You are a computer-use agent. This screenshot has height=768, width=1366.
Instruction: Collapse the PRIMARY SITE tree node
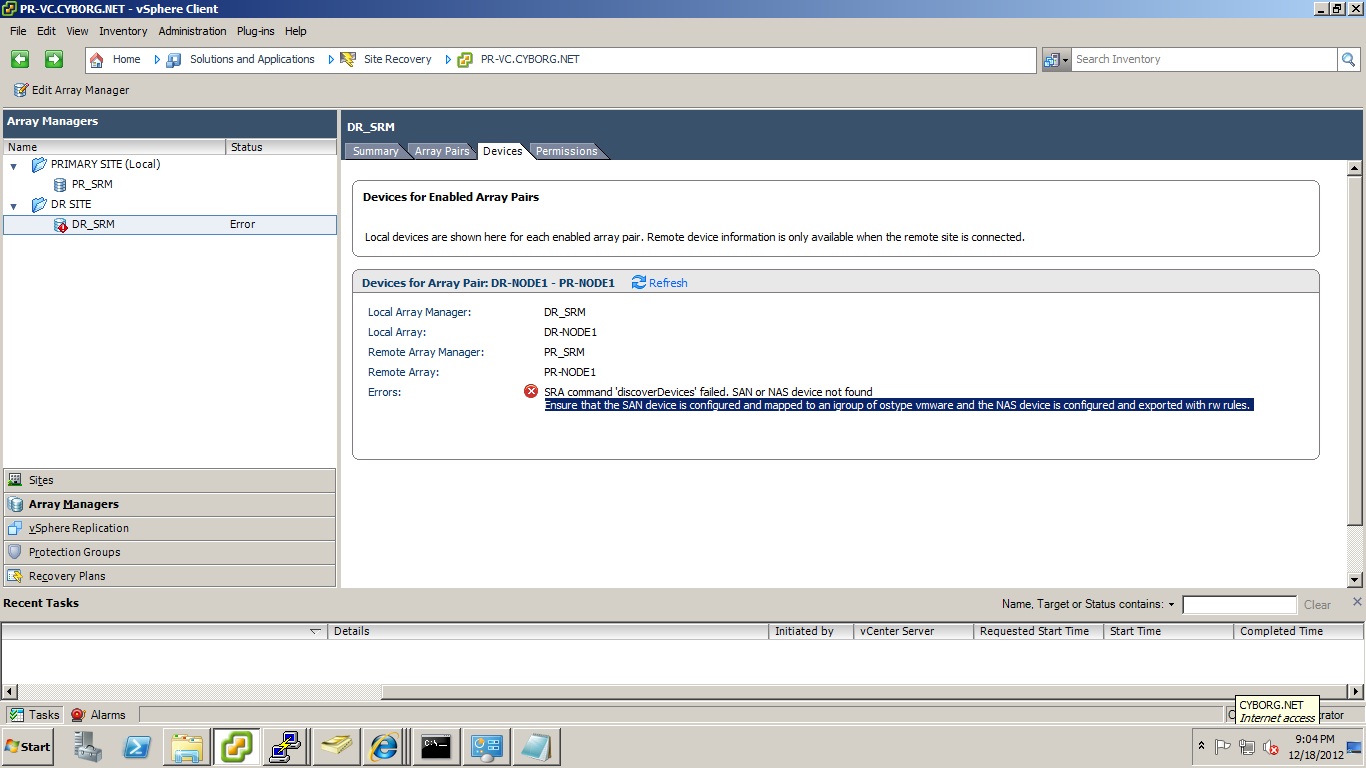14,165
